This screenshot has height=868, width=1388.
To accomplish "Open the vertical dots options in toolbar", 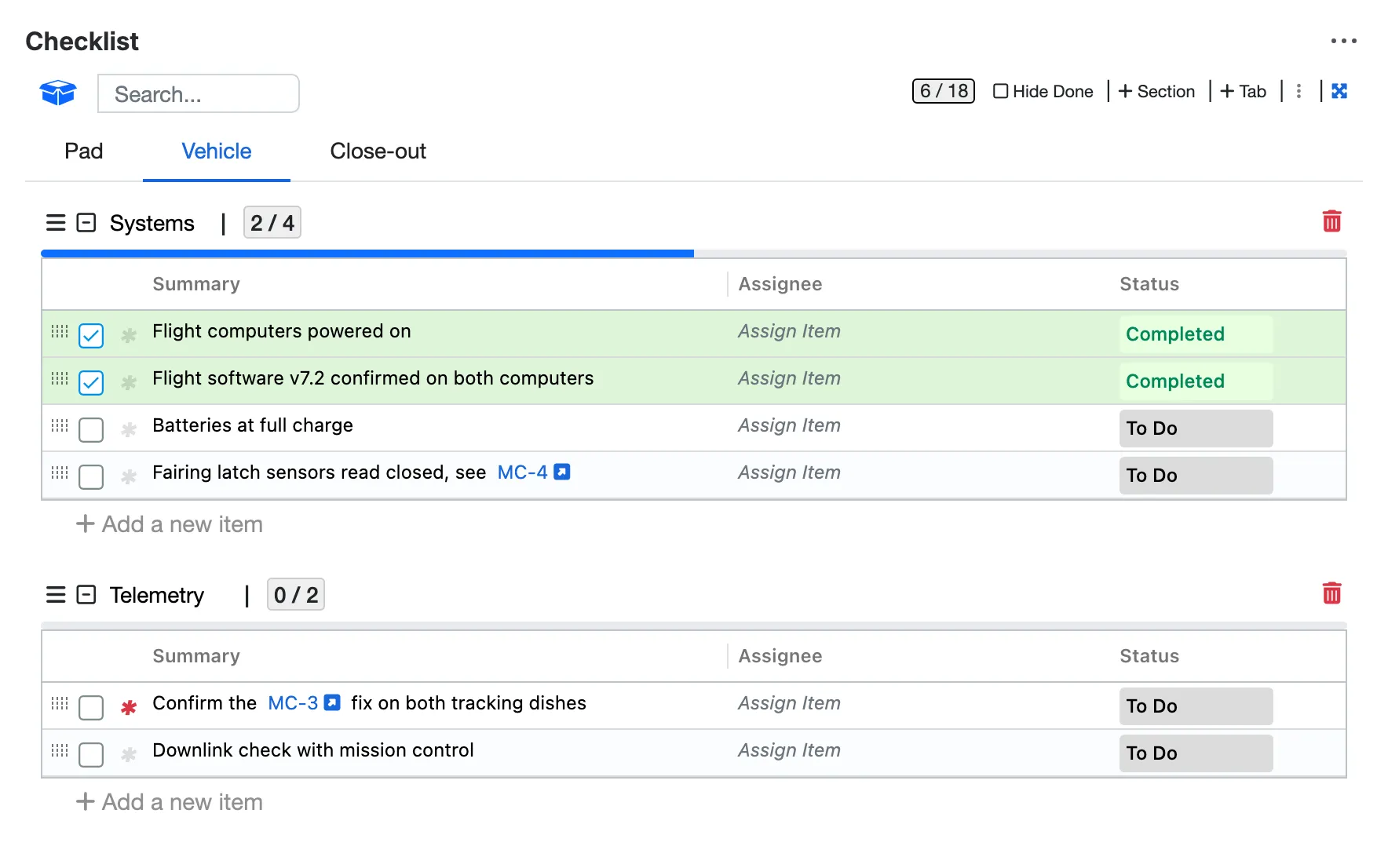I will [x=1299, y=91].
